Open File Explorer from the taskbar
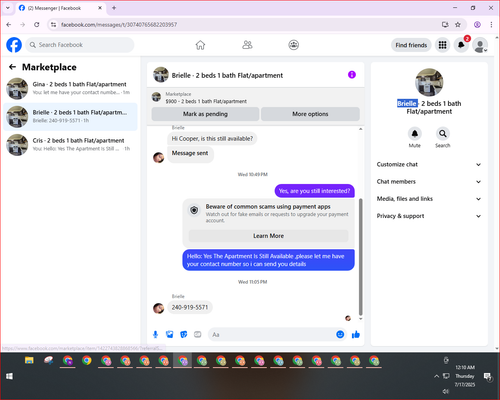 pyautogui.click(x=29, y=360)
